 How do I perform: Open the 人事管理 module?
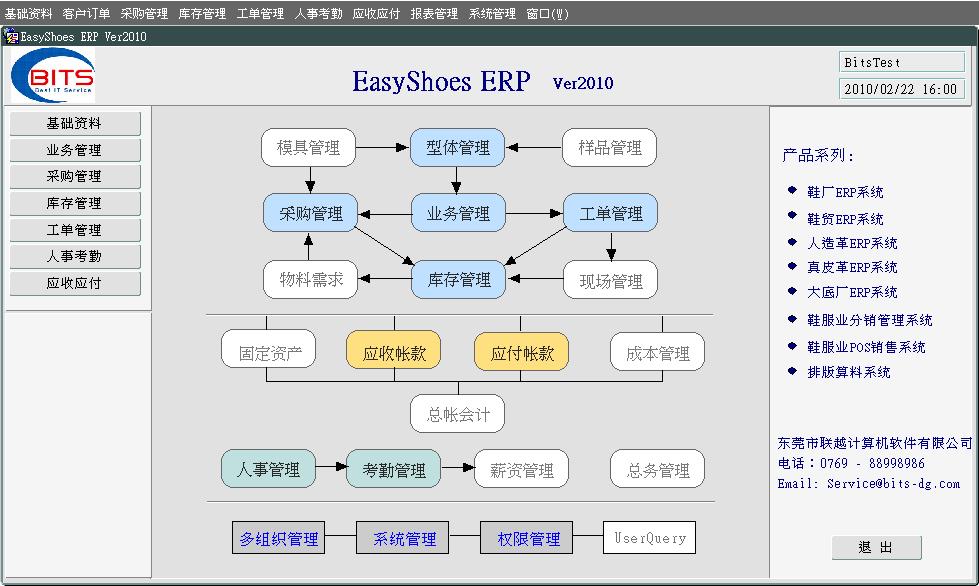[268, 469]
